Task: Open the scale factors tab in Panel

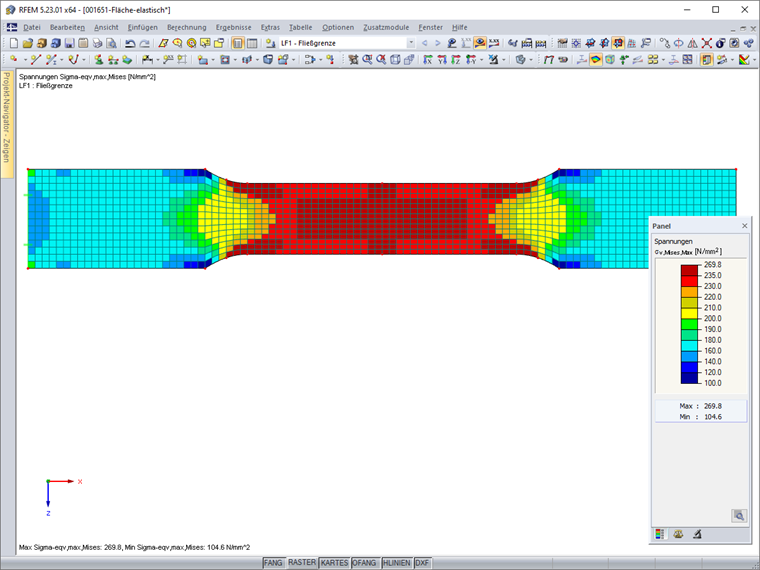Action: [x=678, y=534]
